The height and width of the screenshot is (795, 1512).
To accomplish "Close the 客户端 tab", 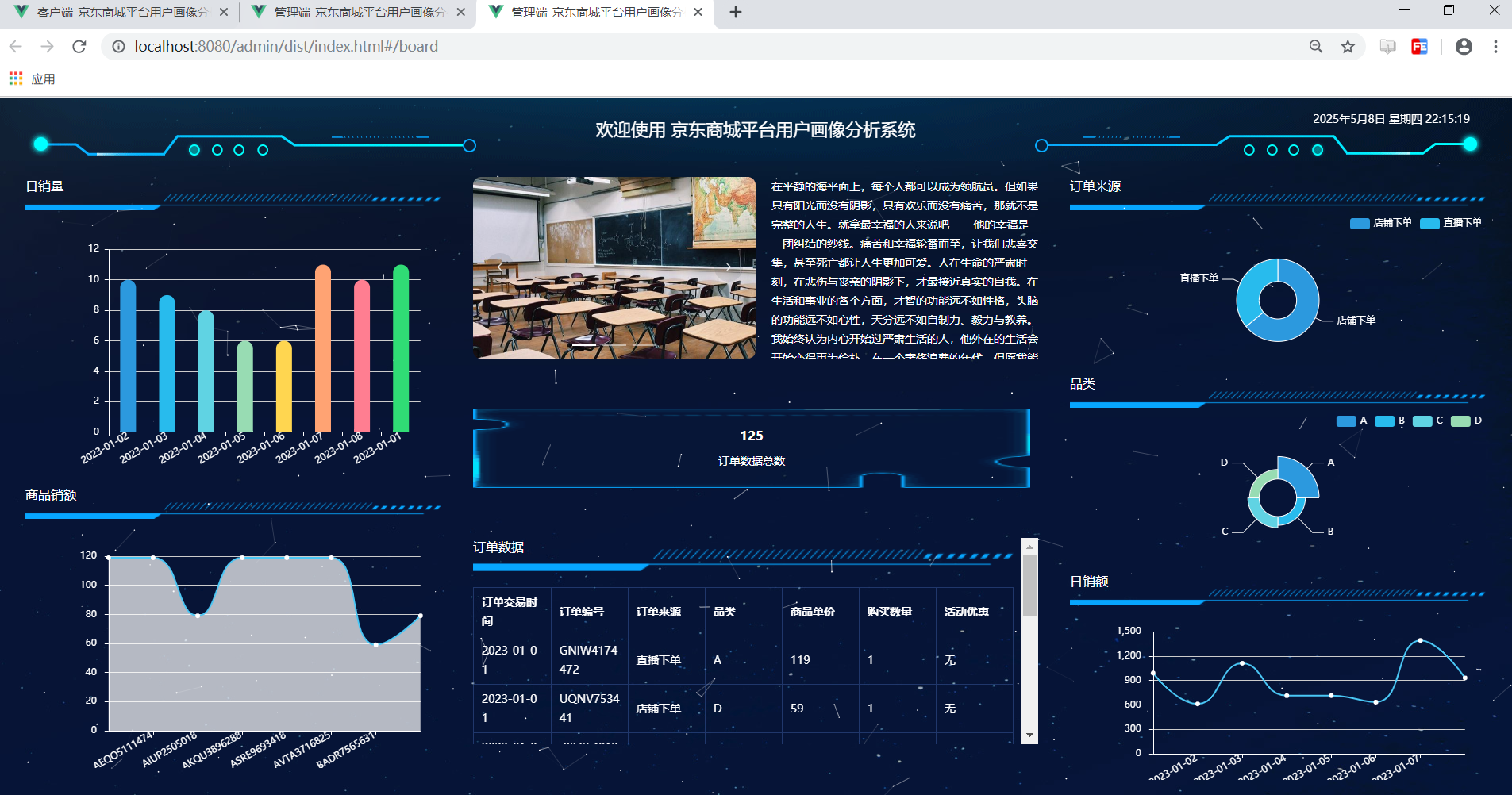I will click(223, 12).
